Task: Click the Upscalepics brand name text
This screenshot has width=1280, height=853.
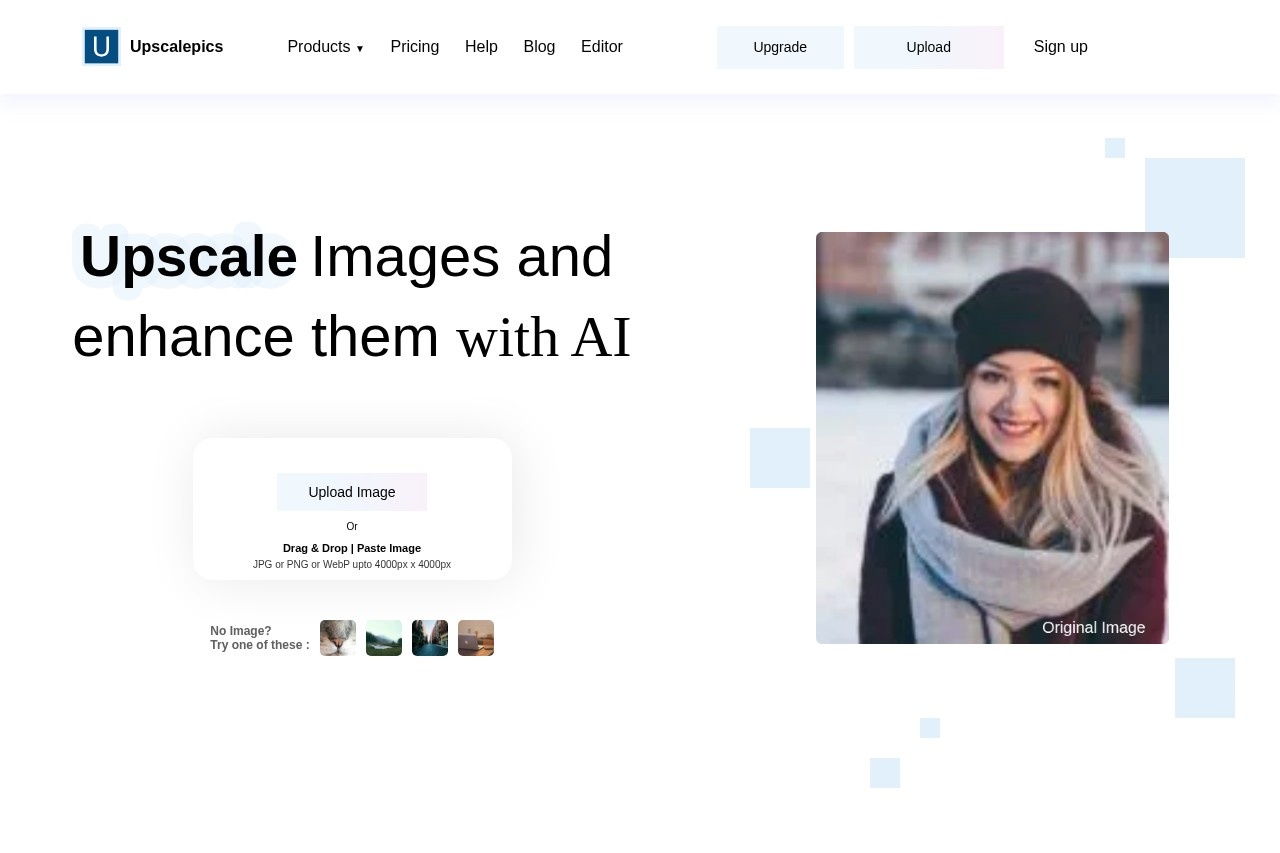Action: click(x=176, y=47)
